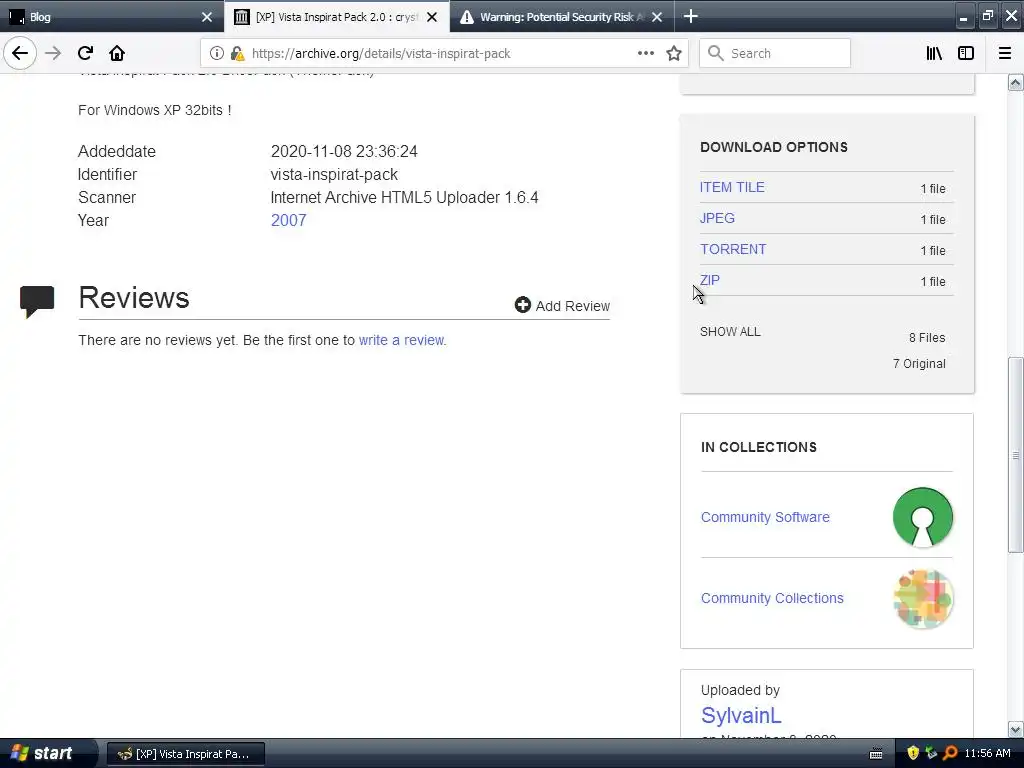Click scrollbar up arrow
The image size is (1024, 768).
[1015, 83]
